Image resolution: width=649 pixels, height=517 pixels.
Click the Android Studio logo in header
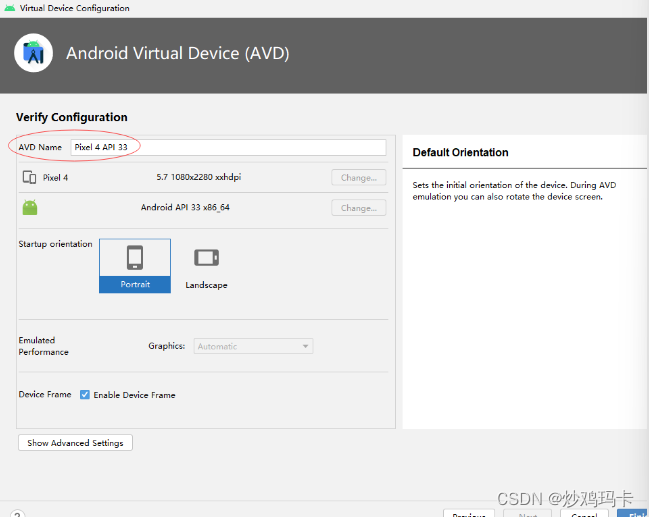(34, 53)
